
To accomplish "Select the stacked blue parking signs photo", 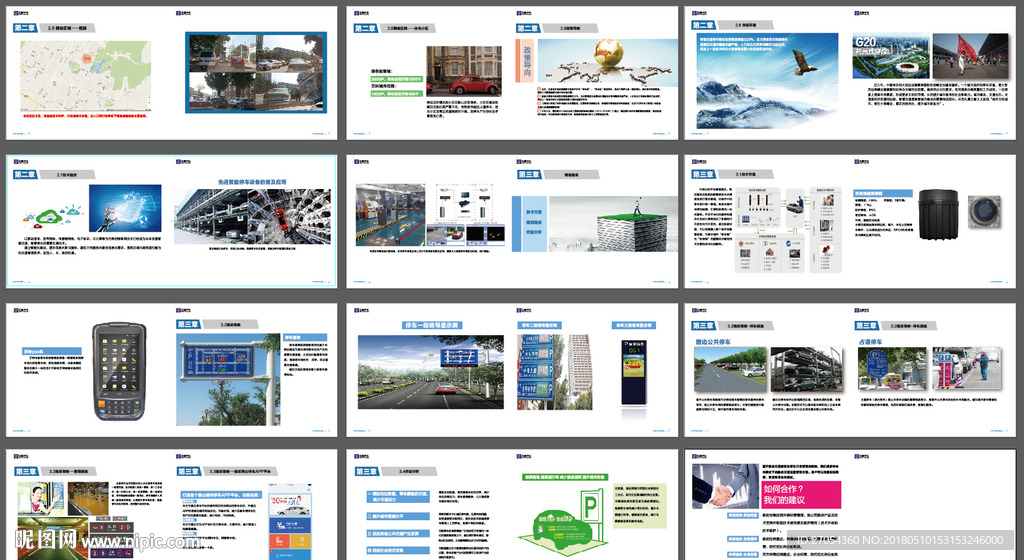I will pos(554,372).
